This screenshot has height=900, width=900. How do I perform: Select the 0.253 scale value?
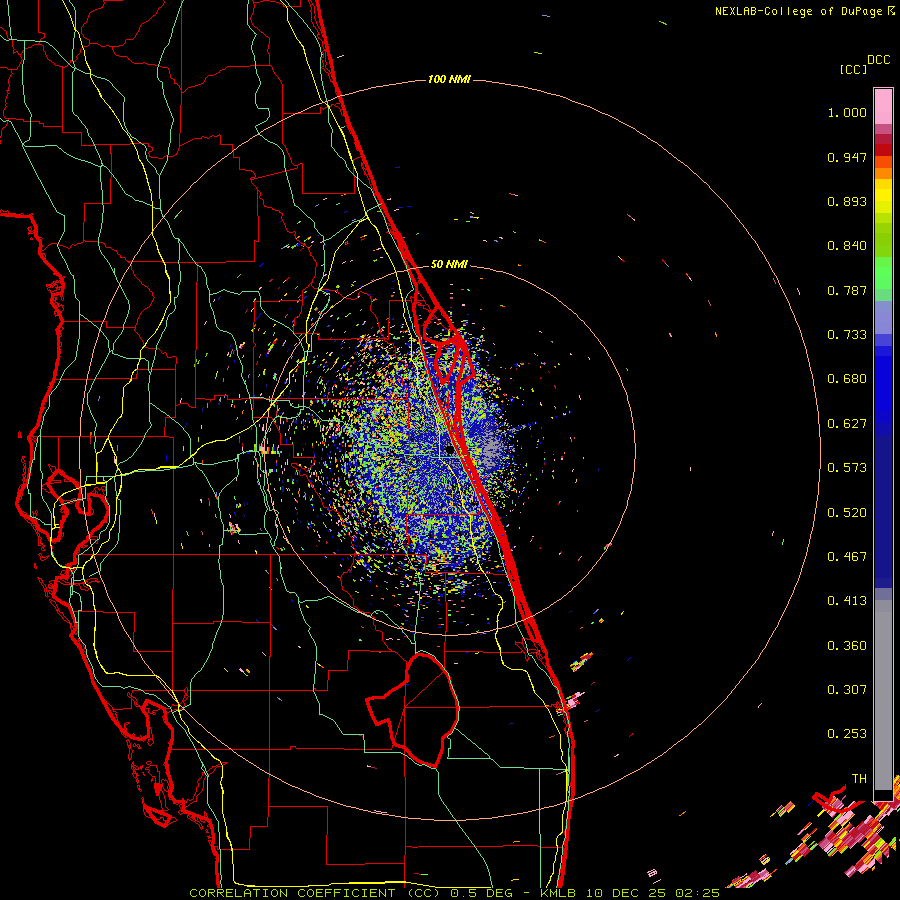click(x=847, y=734)
